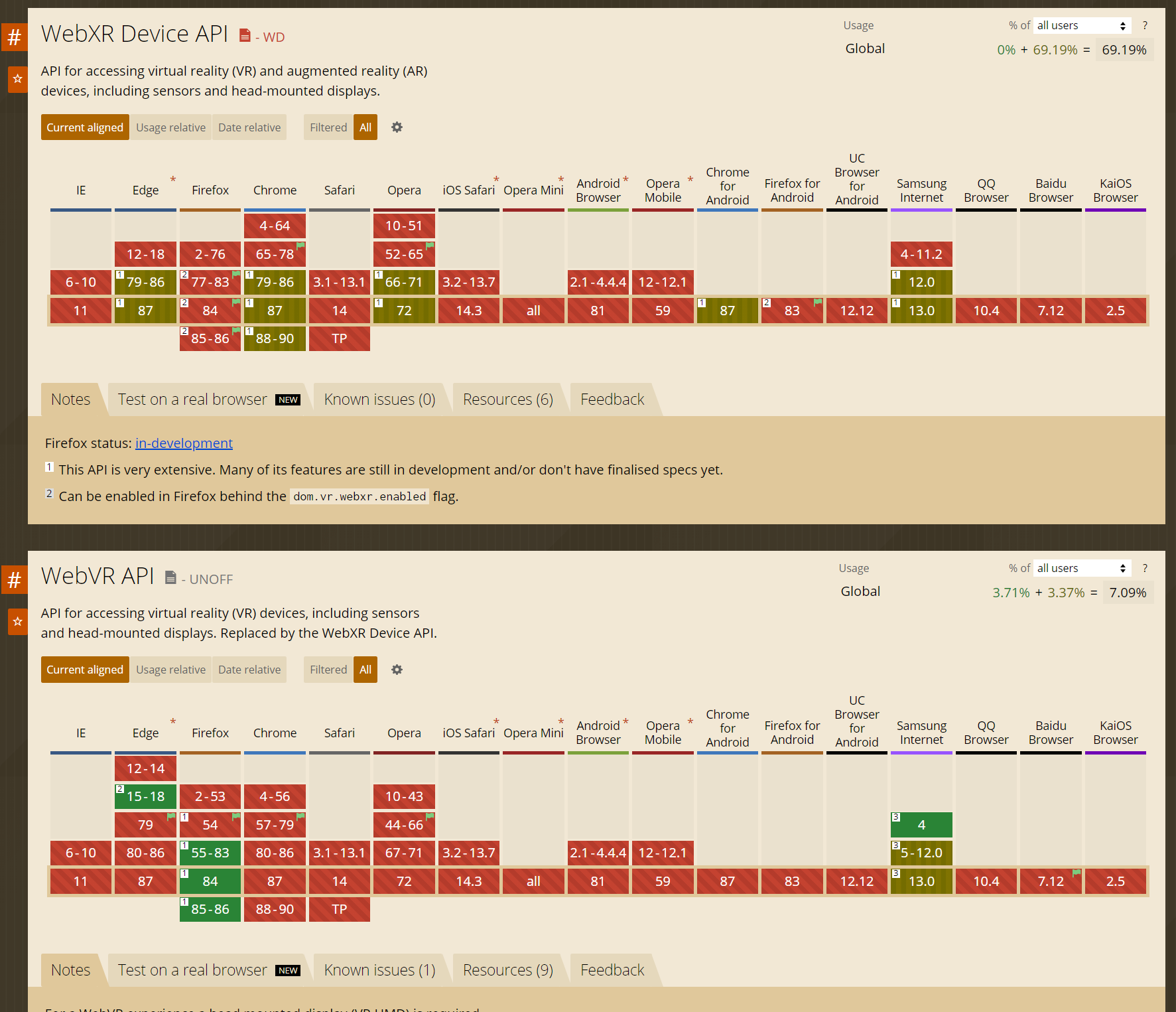
Task: Click the Firefox 77-83 cell in WebXR table
Action: coord(210,282)
